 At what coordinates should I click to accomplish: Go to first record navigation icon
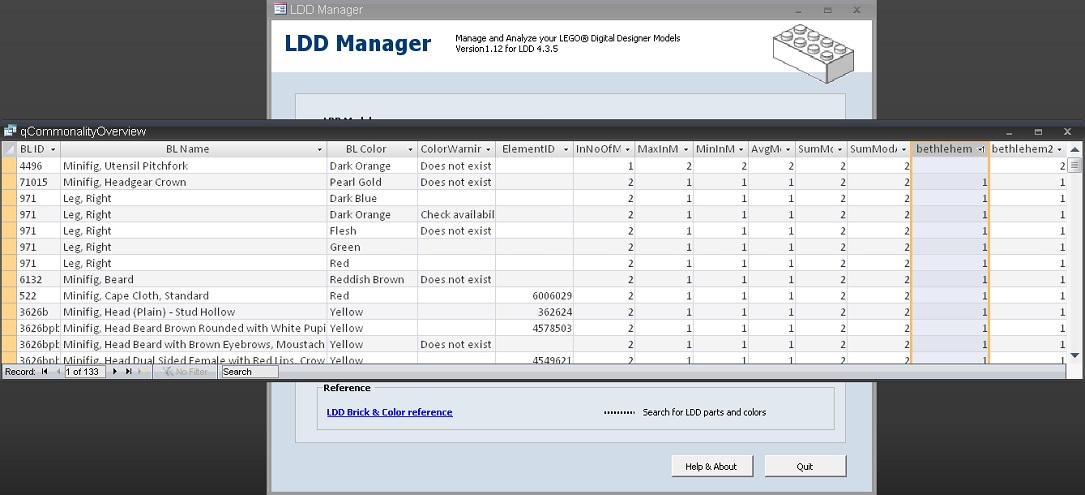(44, 372)
